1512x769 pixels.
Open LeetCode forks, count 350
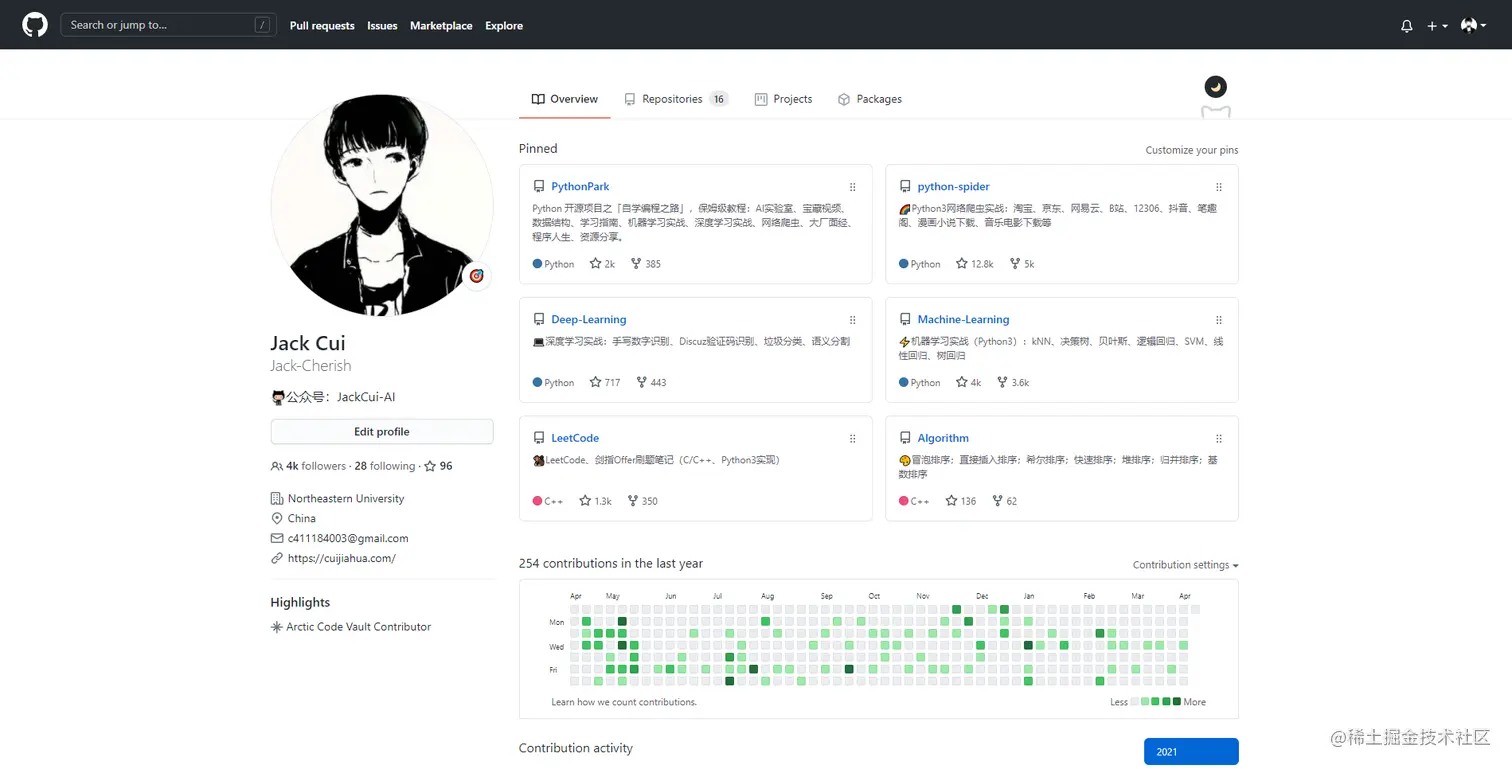tap(643, 501)
